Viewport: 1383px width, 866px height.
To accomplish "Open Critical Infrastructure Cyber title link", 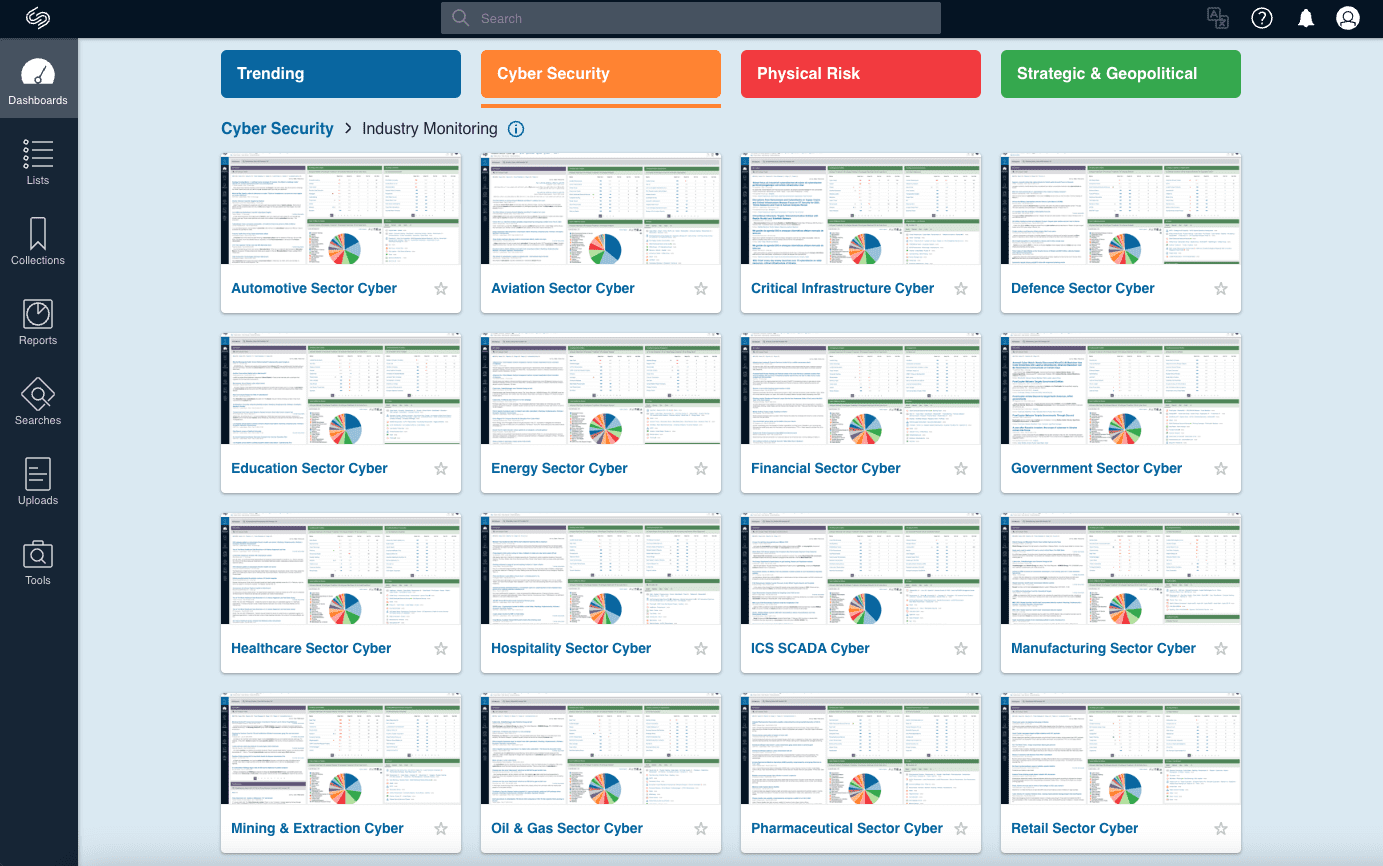I will pos(843,288).
